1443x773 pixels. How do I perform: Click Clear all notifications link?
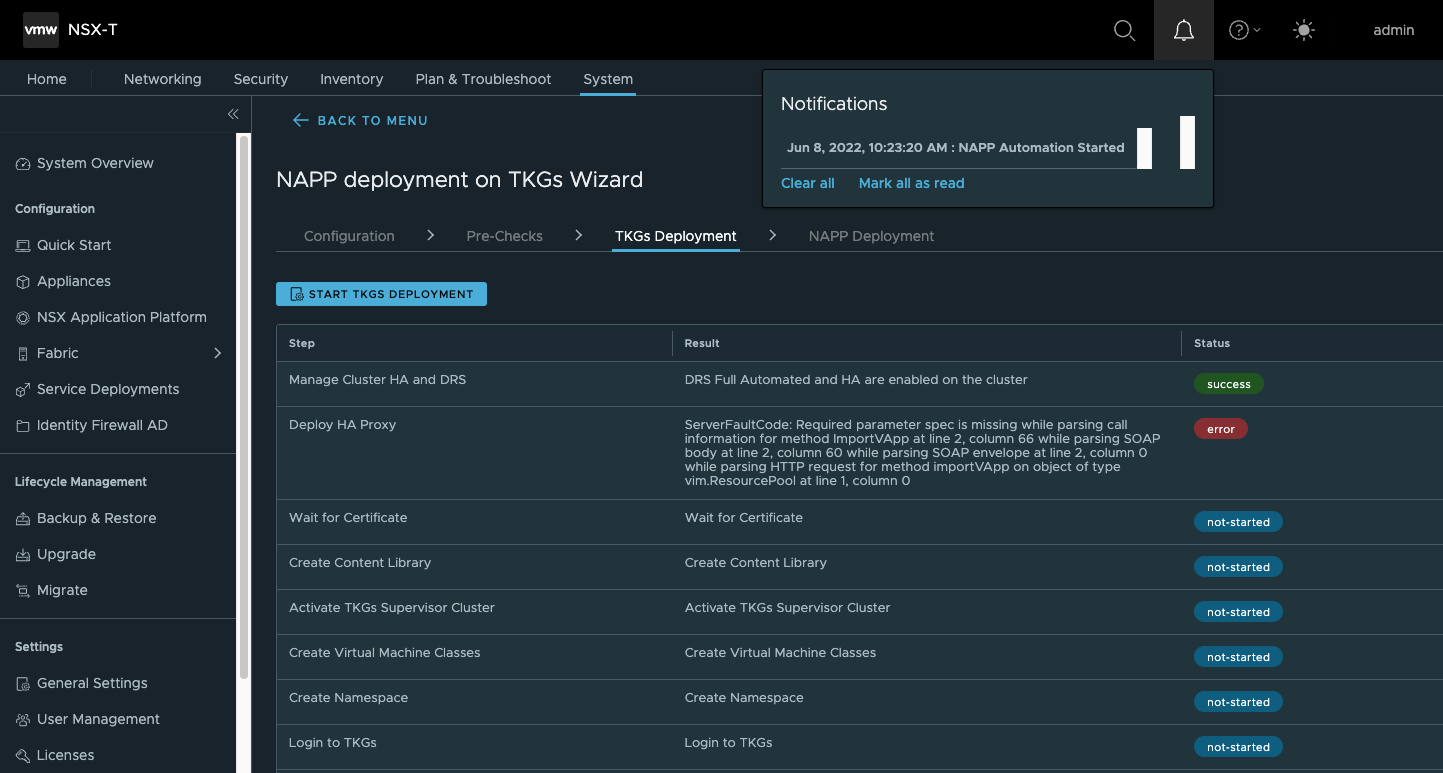tap(808, 183)
